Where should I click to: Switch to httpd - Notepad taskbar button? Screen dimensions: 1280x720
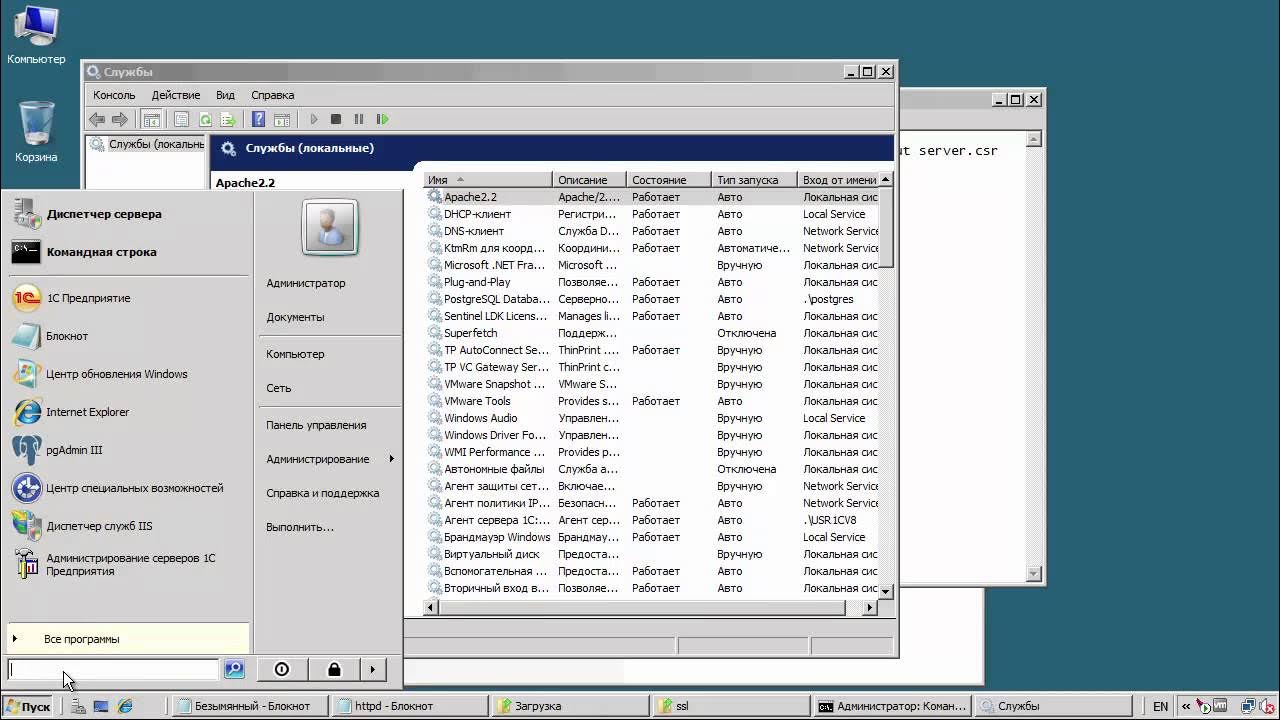point(408,706)
